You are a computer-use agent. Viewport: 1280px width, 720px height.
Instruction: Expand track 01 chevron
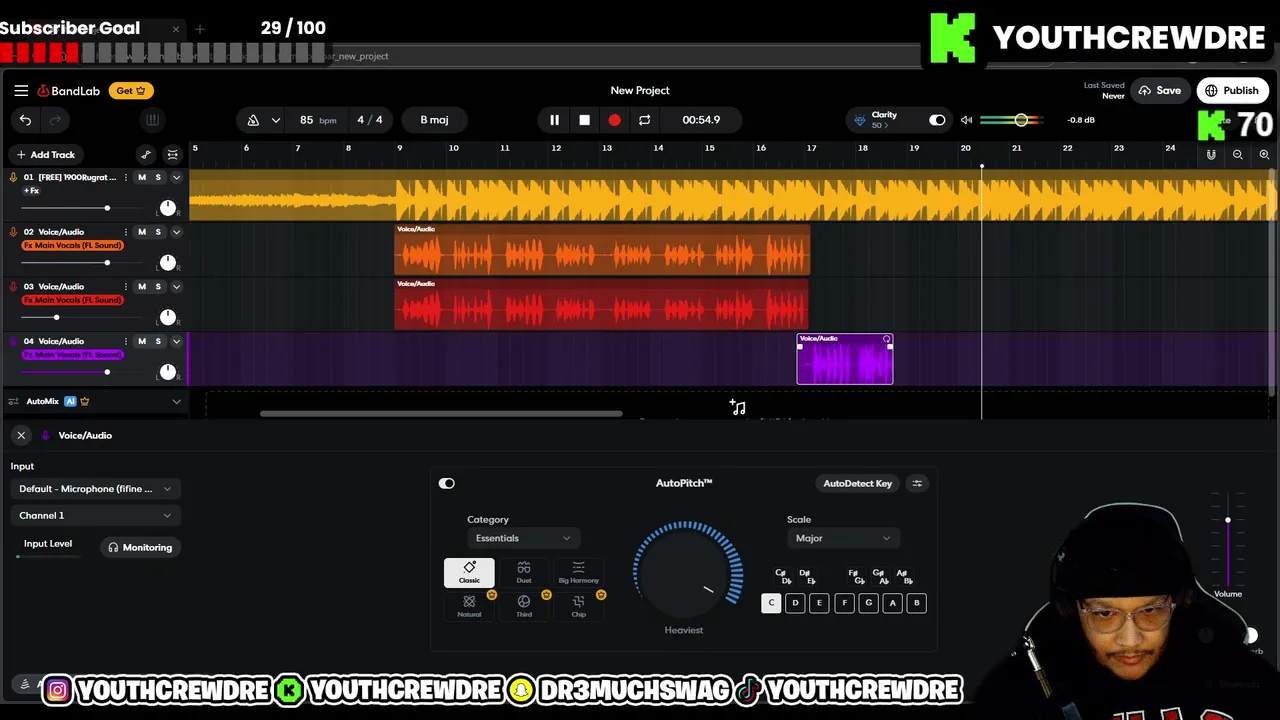click(176, 177)
